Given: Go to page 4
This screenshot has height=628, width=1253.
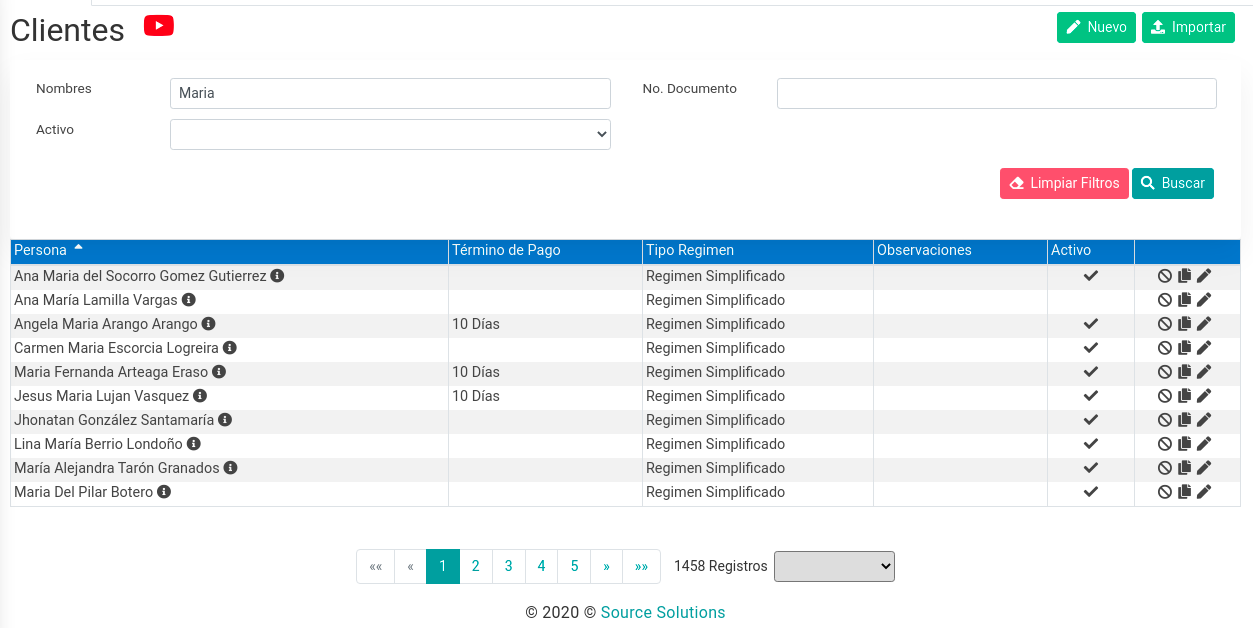Looking at the screenshot, I should pos(541,566).
